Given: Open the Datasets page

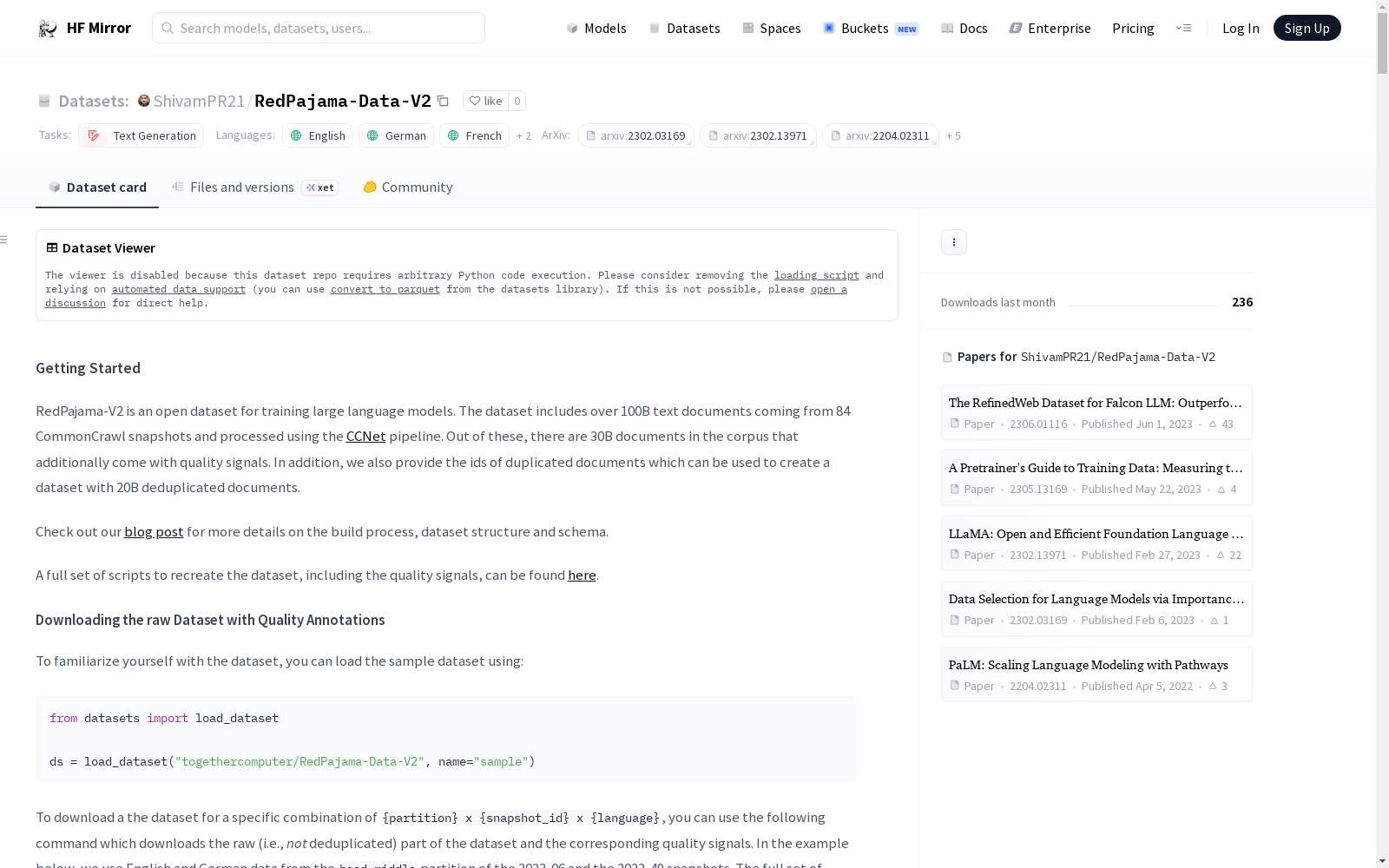Looking at the screenshot, I should (685, 28).
